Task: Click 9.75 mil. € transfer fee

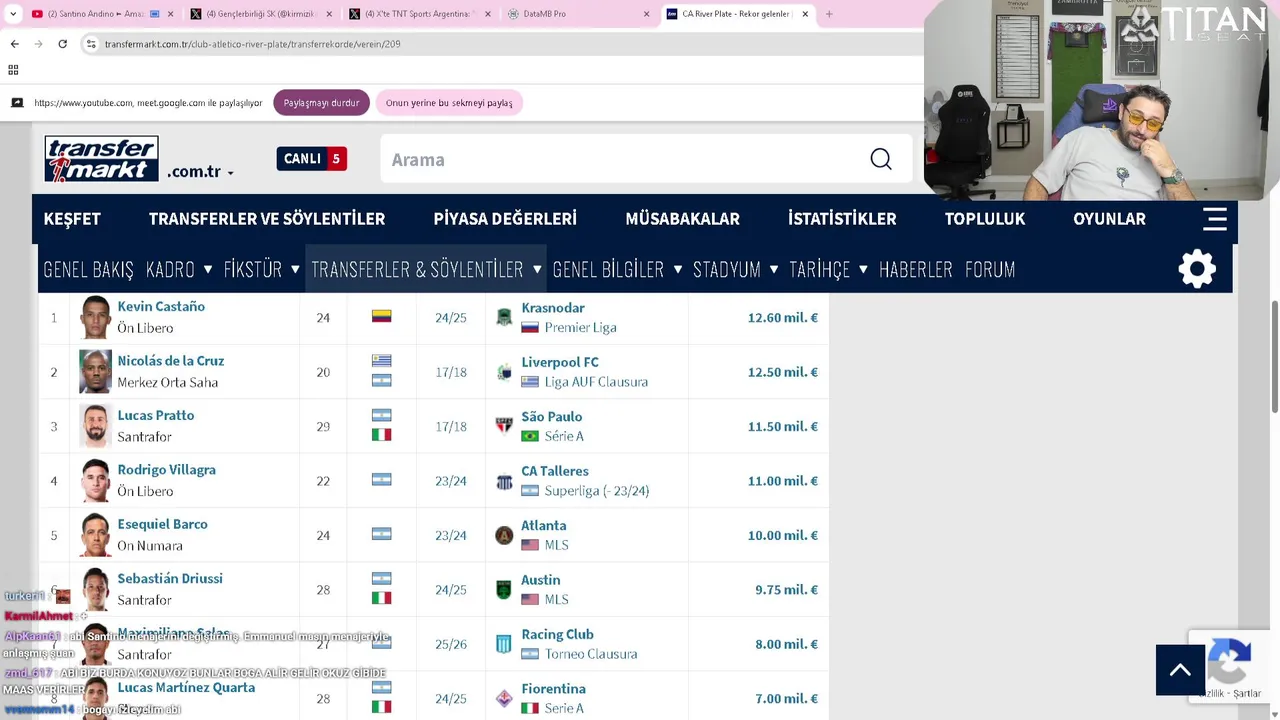Action: (x=787, y=590)
